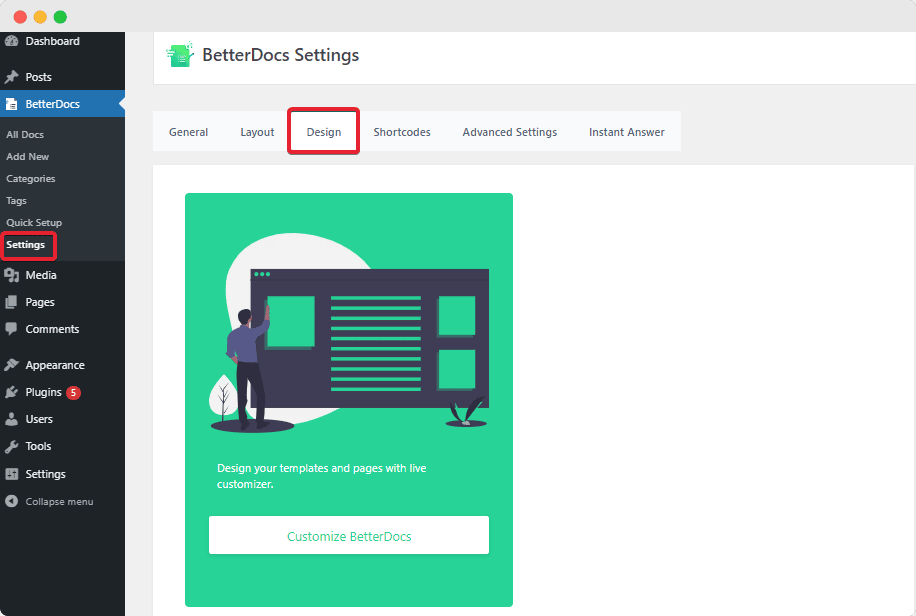Click the BetterDocs logo in page header

(x=180, y=54)
